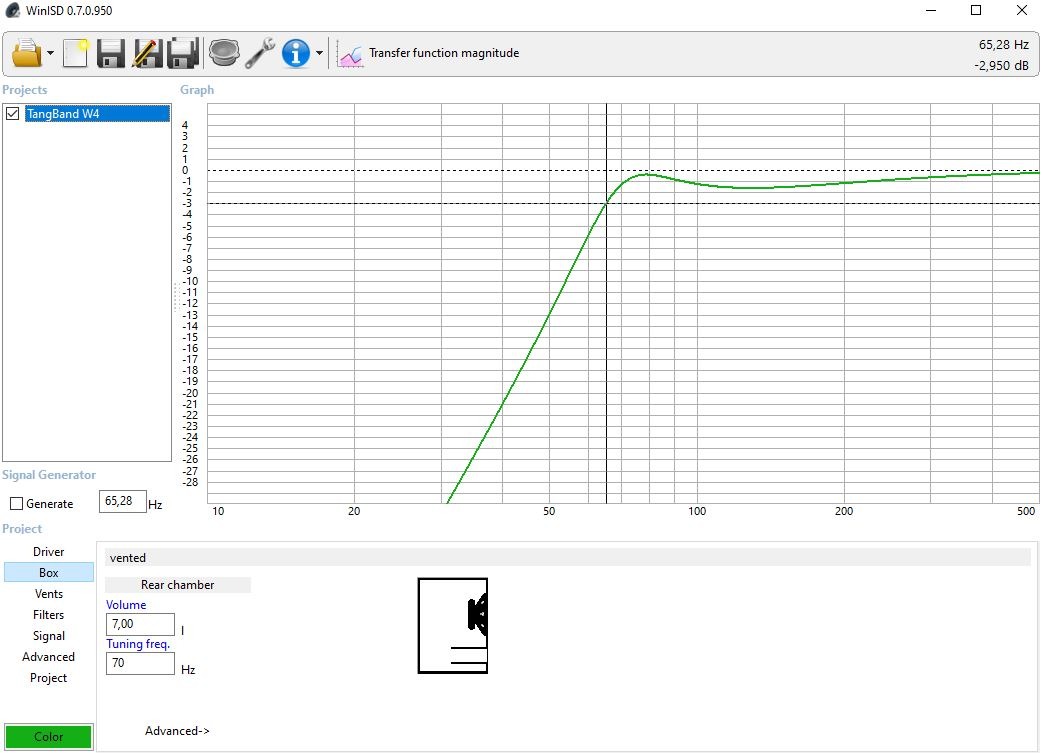Click signal generator frequency field 65,28
The image size is (1043, 753).
[x=122, y=502]
